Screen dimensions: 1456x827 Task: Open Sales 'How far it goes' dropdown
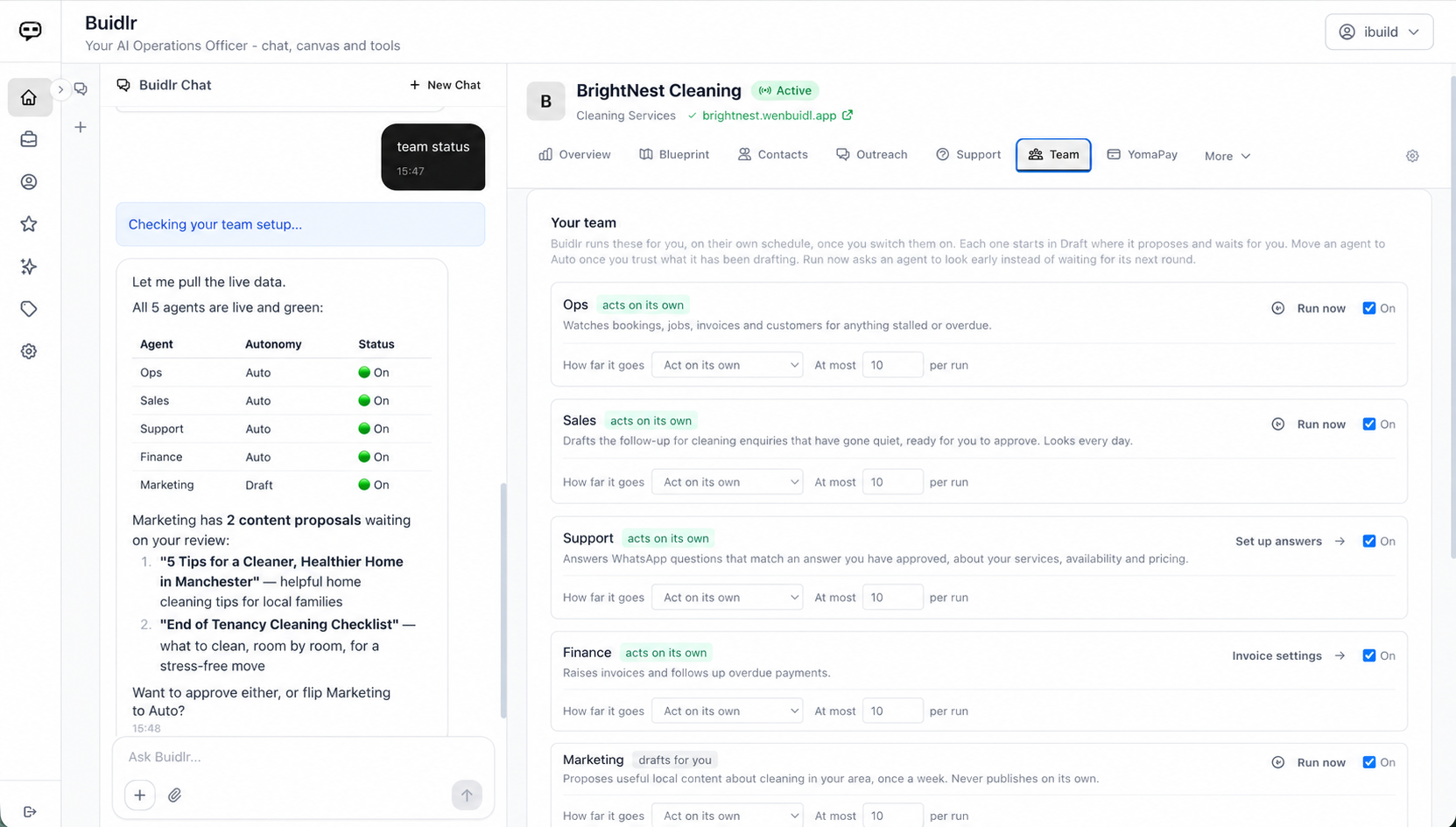(728, 482)
